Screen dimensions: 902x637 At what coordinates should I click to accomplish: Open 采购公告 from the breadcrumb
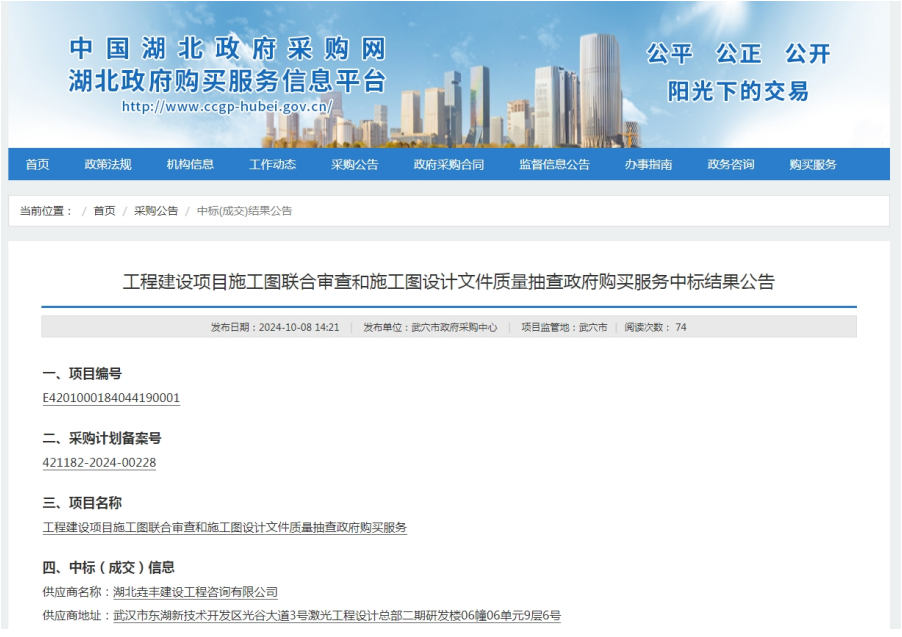[155, 210]
